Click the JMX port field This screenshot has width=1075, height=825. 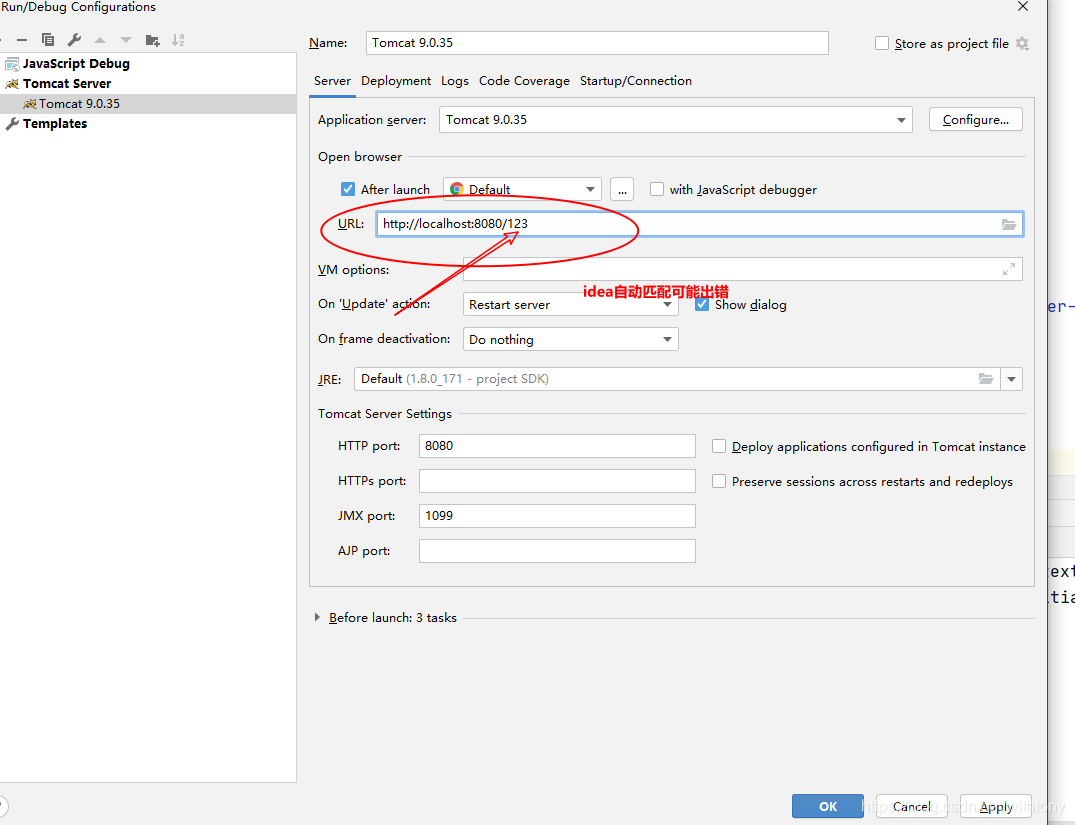click(557, 516)
